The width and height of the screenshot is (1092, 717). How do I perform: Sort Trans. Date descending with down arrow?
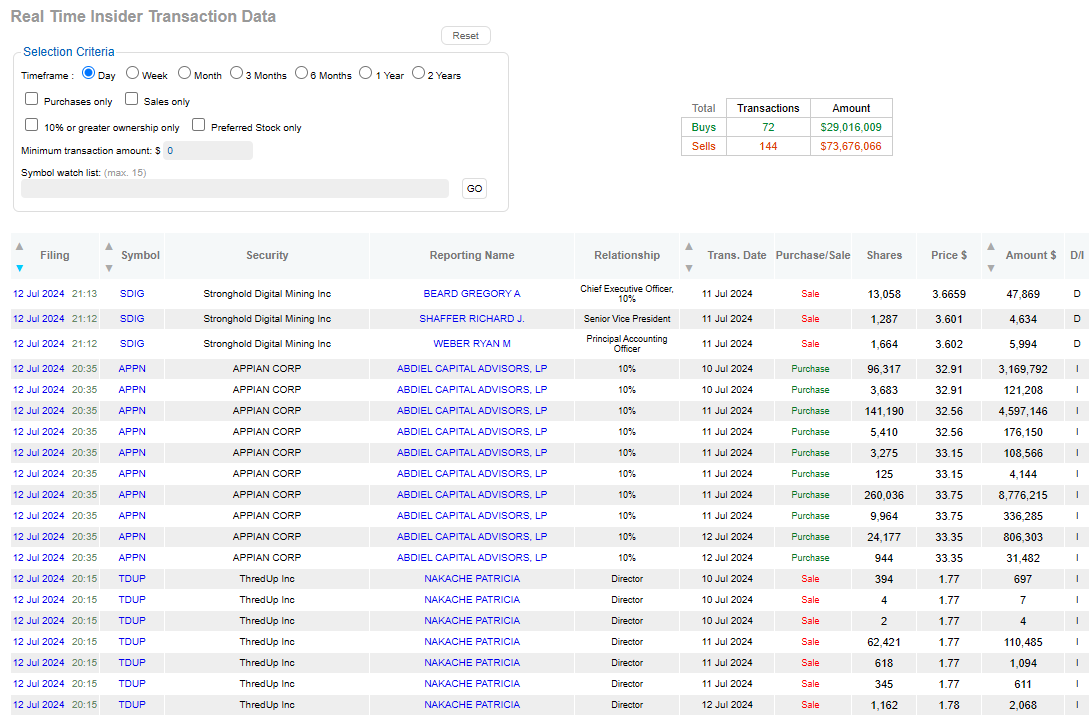click(x=688, y=268)
